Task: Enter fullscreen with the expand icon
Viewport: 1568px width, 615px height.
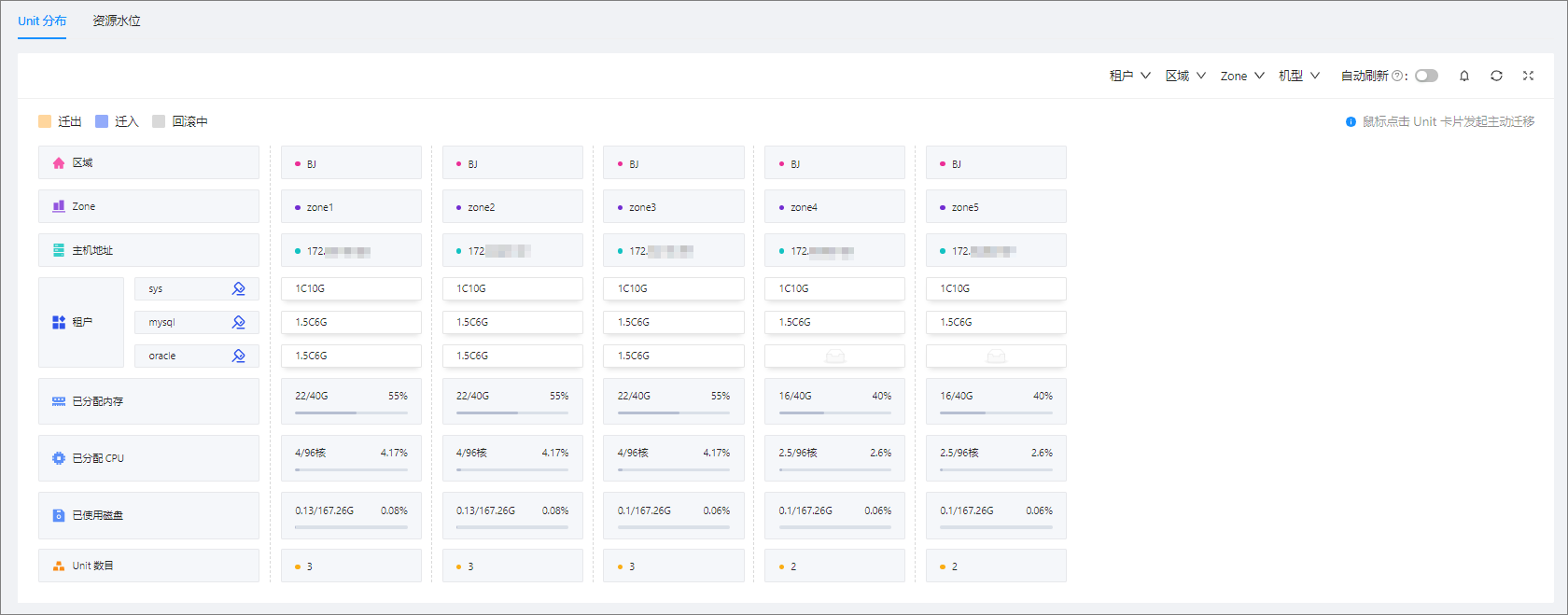Action: point(1528,76)
